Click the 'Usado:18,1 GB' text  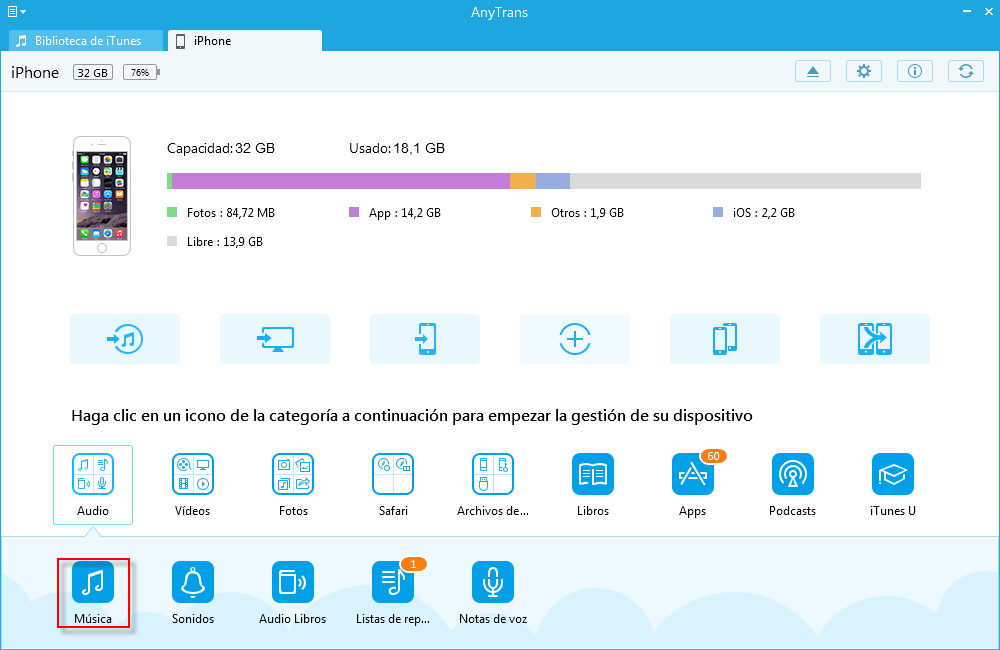point(397,148)
